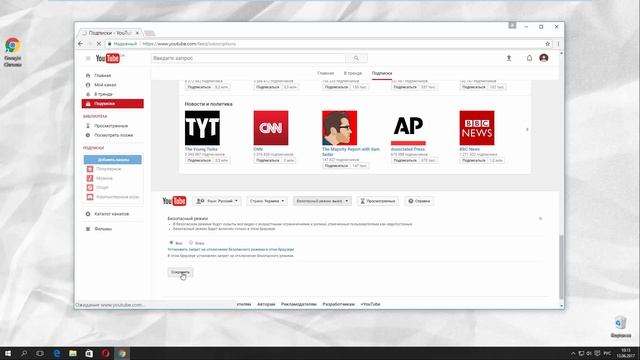Switch to the Главная top tab
This screenshot has width=640, height=360.
(x=325, y=73)
